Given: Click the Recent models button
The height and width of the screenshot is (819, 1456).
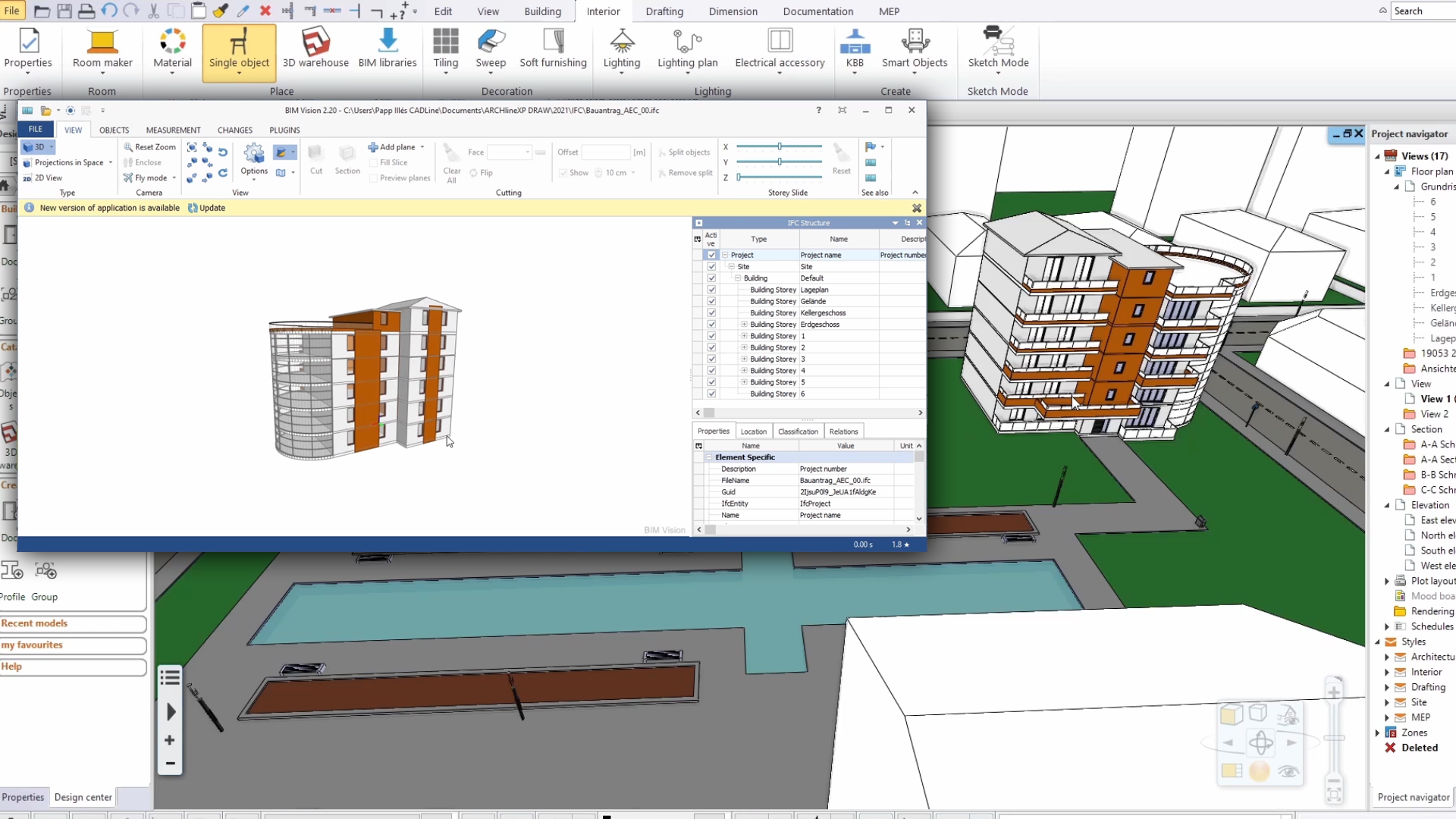Looking at the screenshot, I should click(x=73, y=623).
